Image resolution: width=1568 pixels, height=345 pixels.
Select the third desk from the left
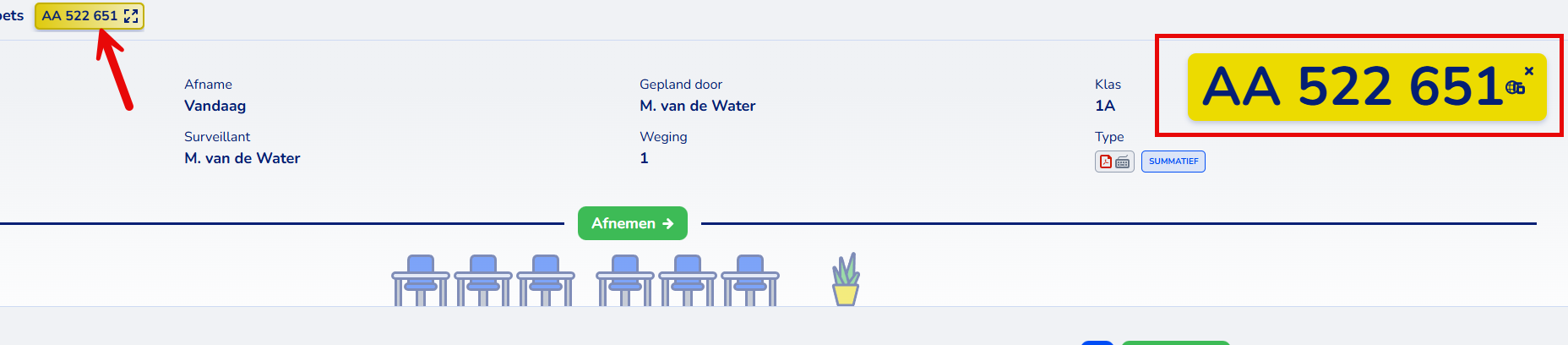pyautogui.click(x=546, y=281)
